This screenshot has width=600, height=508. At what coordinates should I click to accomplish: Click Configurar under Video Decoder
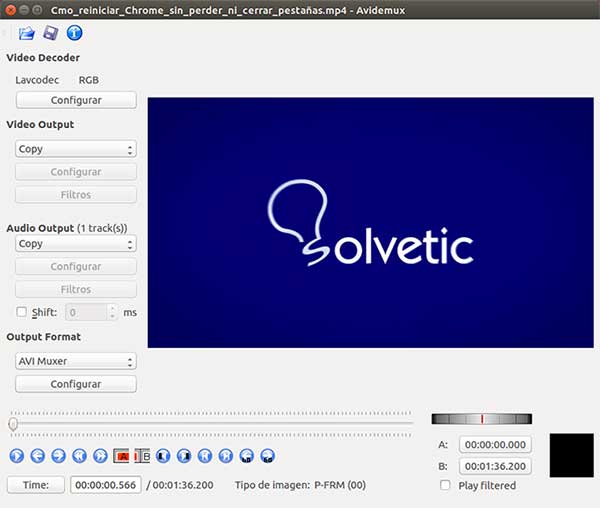pyautogui.click(x=76, y=100)
